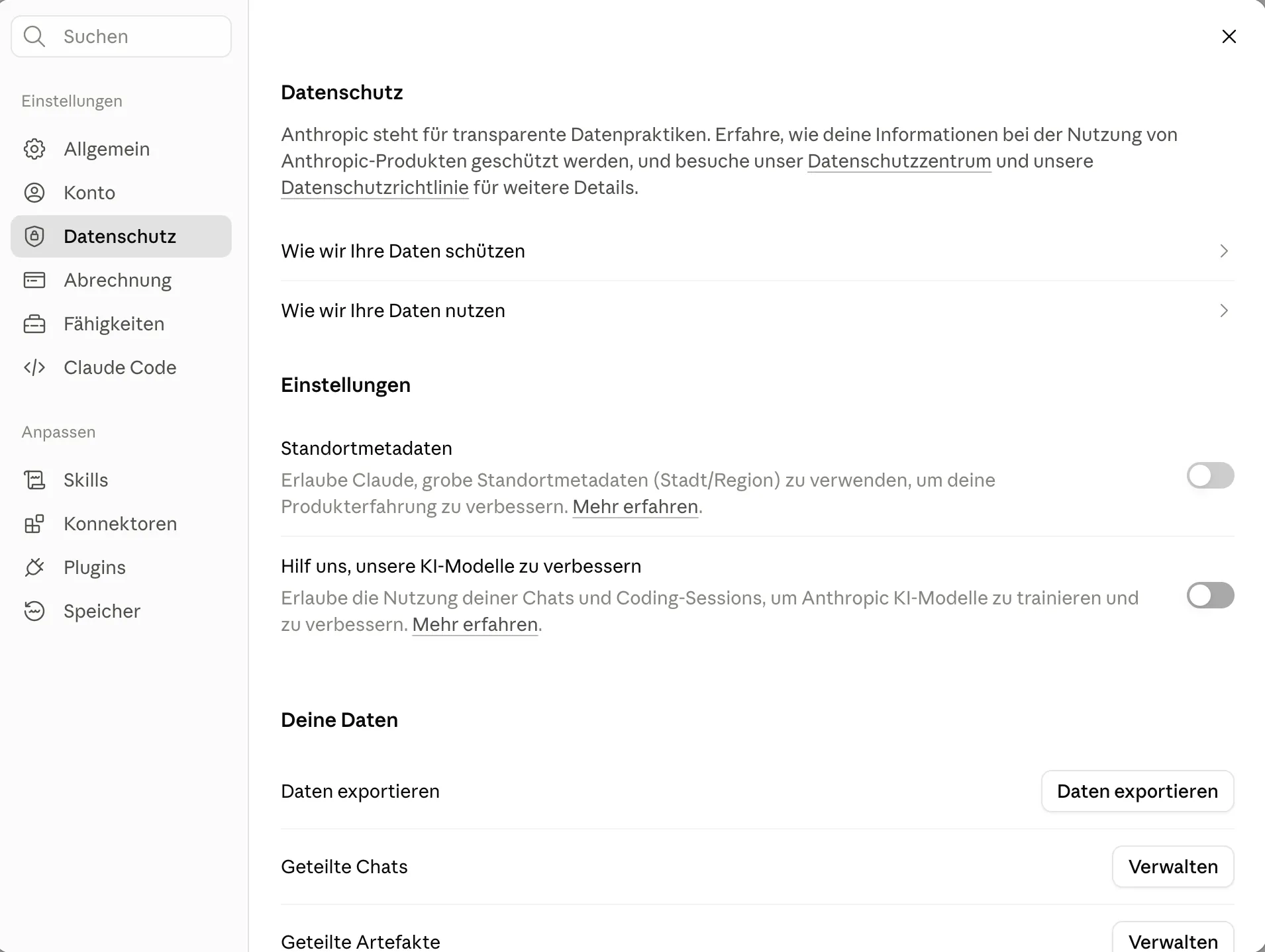
Task: Select the Datenschutz menu item
Action: click(121, 236)
